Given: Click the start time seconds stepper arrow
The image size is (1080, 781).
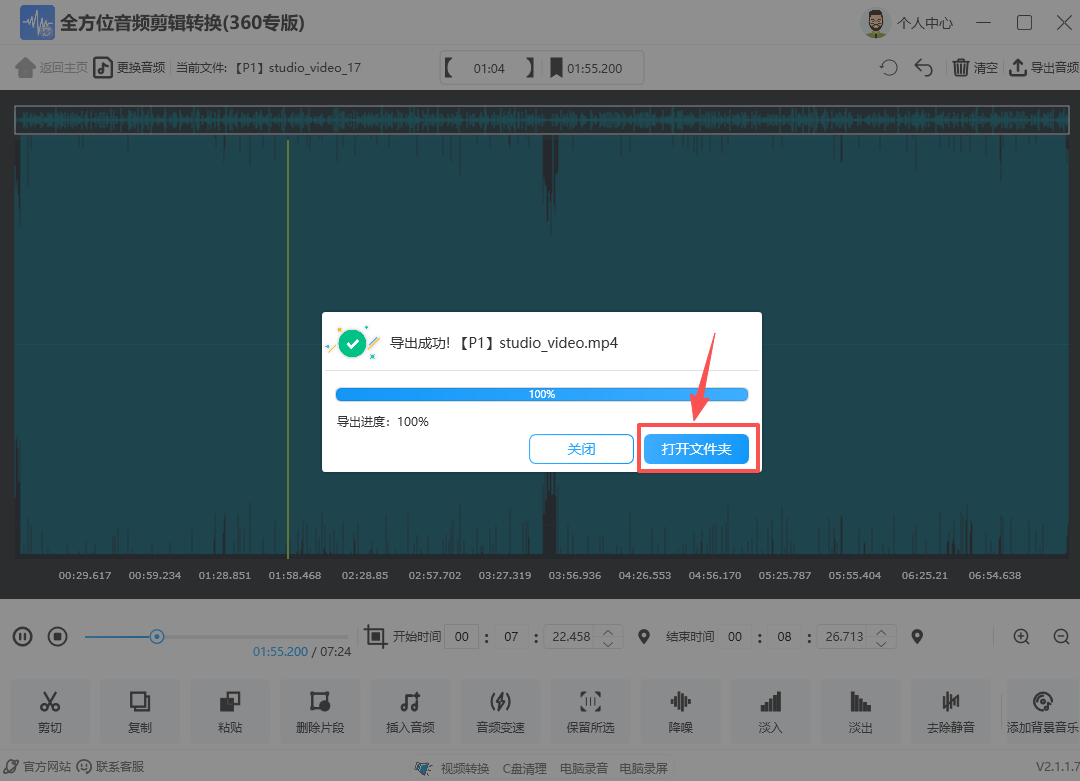Looking at the screenshot, I should [x=608, y=631].
